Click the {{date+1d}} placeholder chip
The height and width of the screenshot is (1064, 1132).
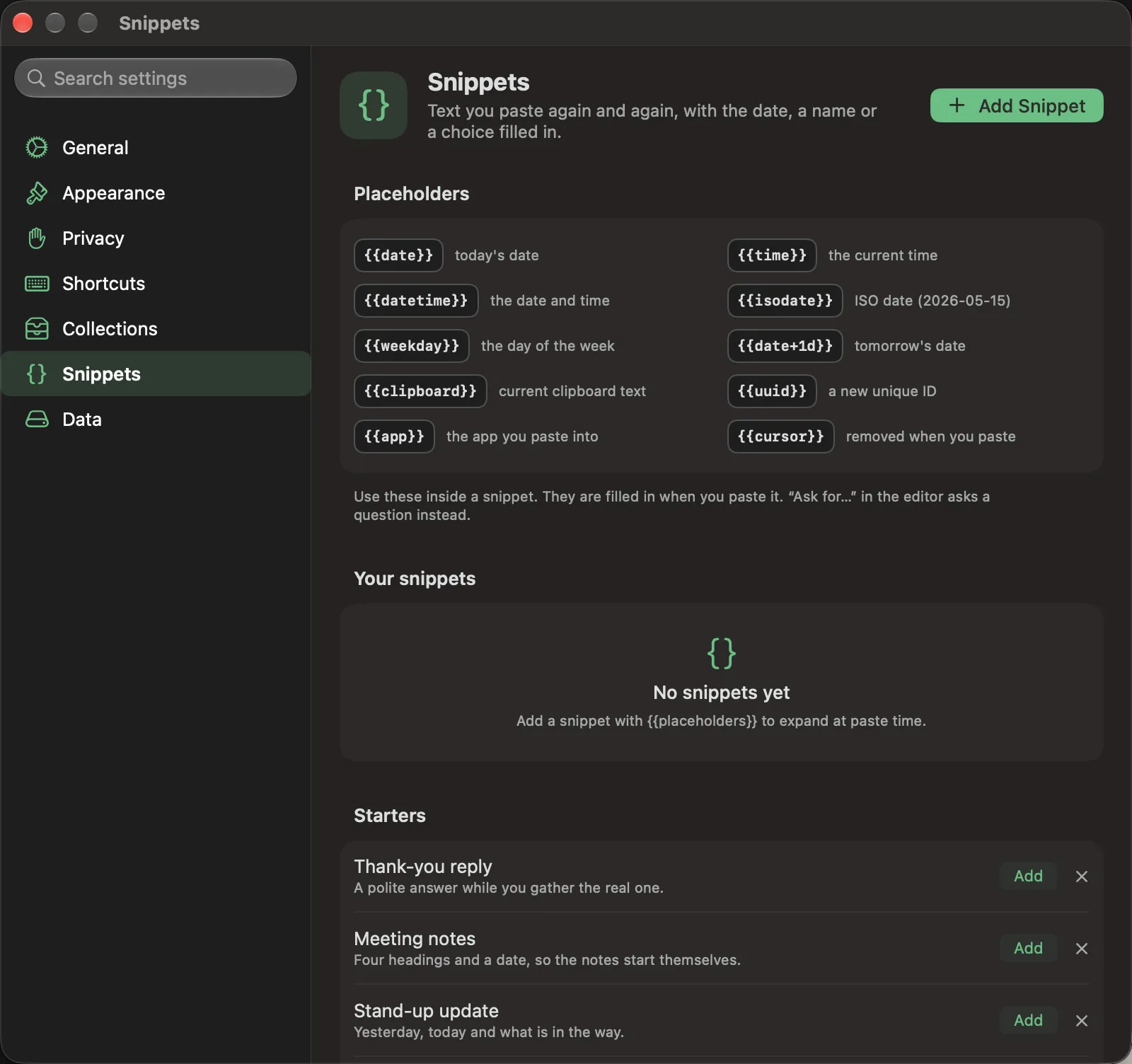pos(785,346)
